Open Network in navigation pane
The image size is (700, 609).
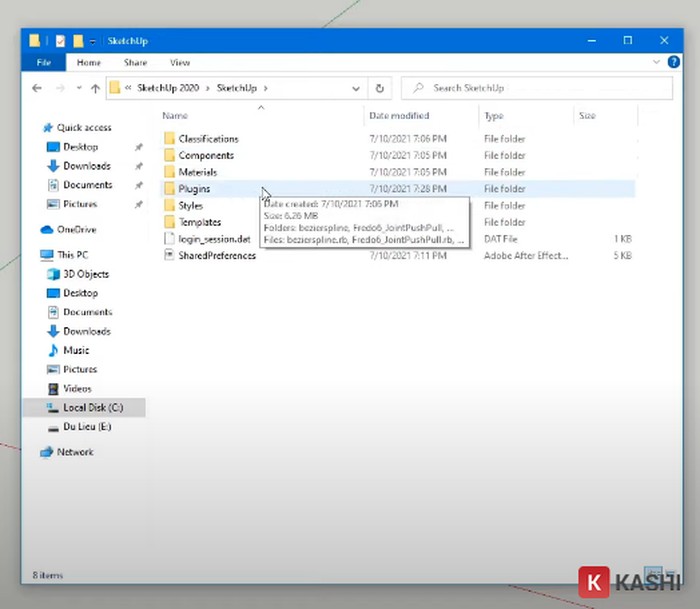tap(75, 452)
